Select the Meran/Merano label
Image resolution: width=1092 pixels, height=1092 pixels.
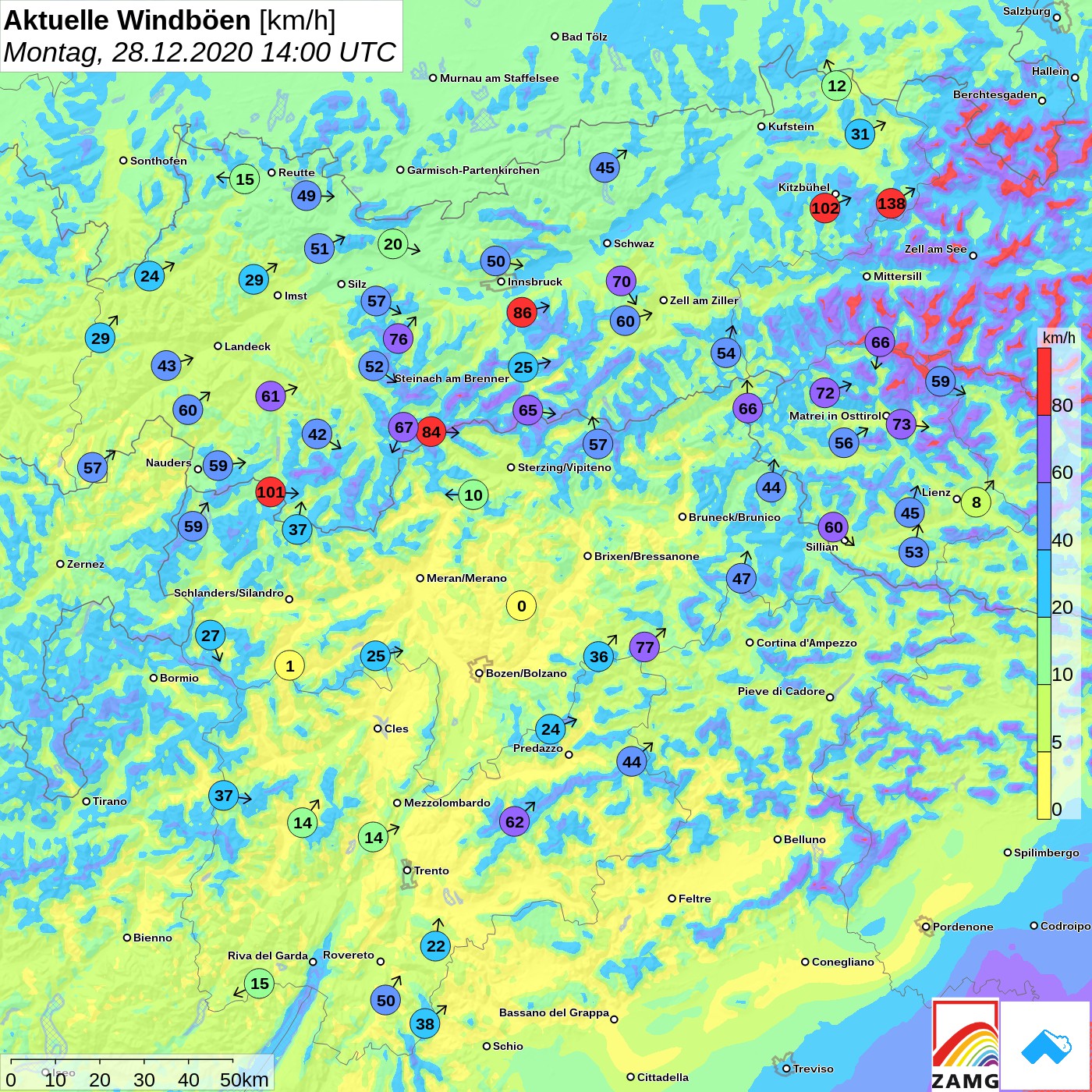tap(466, 578)
